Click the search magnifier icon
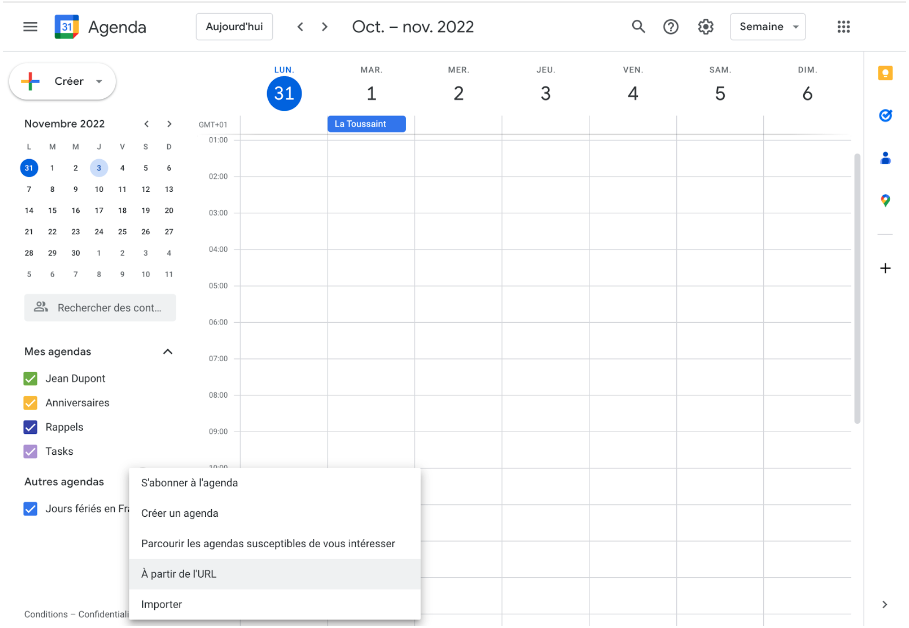Image resolution: width=909 pixels, height=628 pixels. (638, 27)
